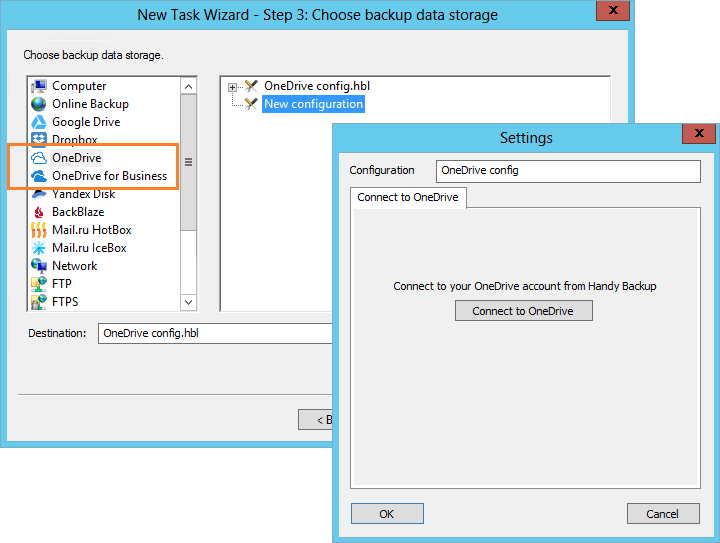This screenshot has width=720, height=543.
Task: Choose the Mail.ru HotBox icon
Action: click(39, 230)
